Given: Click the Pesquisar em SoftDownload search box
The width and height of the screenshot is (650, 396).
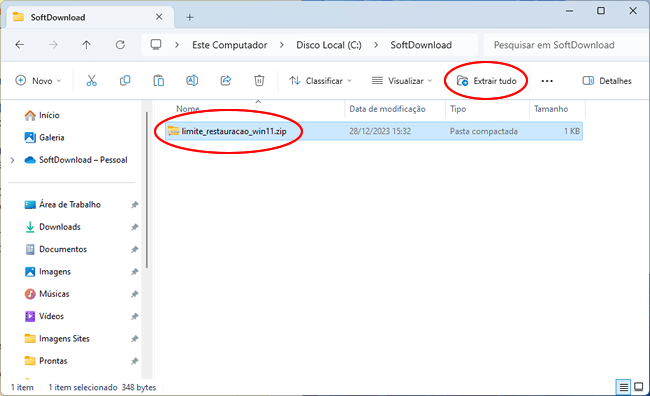Looking at the screenshot, I should [566, 45].
